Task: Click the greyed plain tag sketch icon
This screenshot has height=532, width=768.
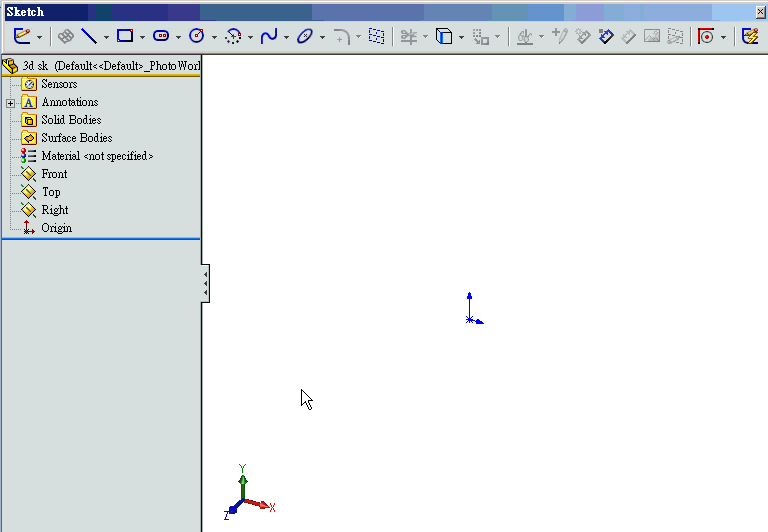Action: [628, 36]
